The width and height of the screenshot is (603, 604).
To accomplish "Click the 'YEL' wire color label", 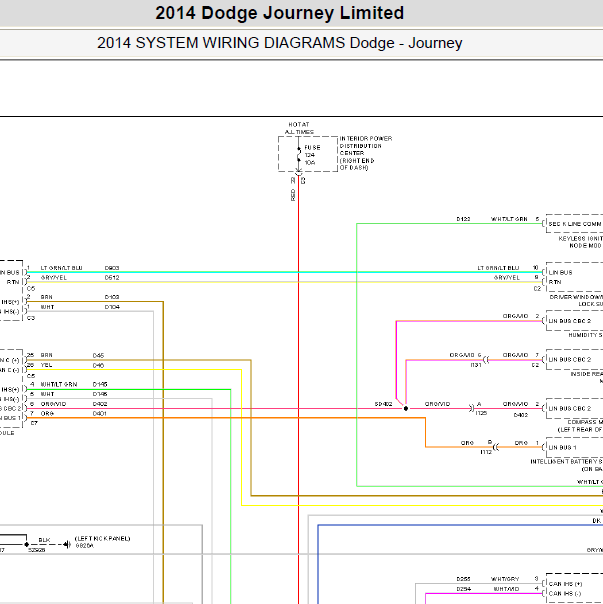I will coord(46,365).
